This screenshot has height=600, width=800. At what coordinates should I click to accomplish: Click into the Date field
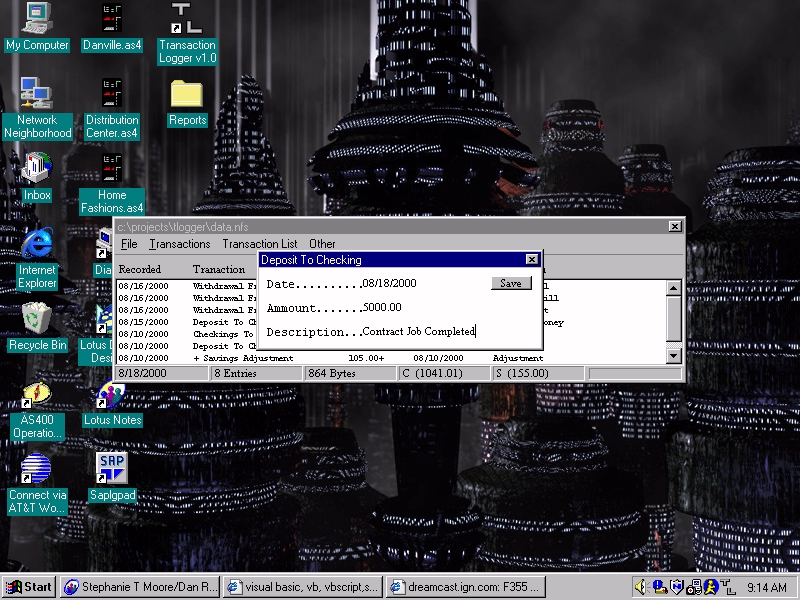pyautogui.click(x=420, y=284)
